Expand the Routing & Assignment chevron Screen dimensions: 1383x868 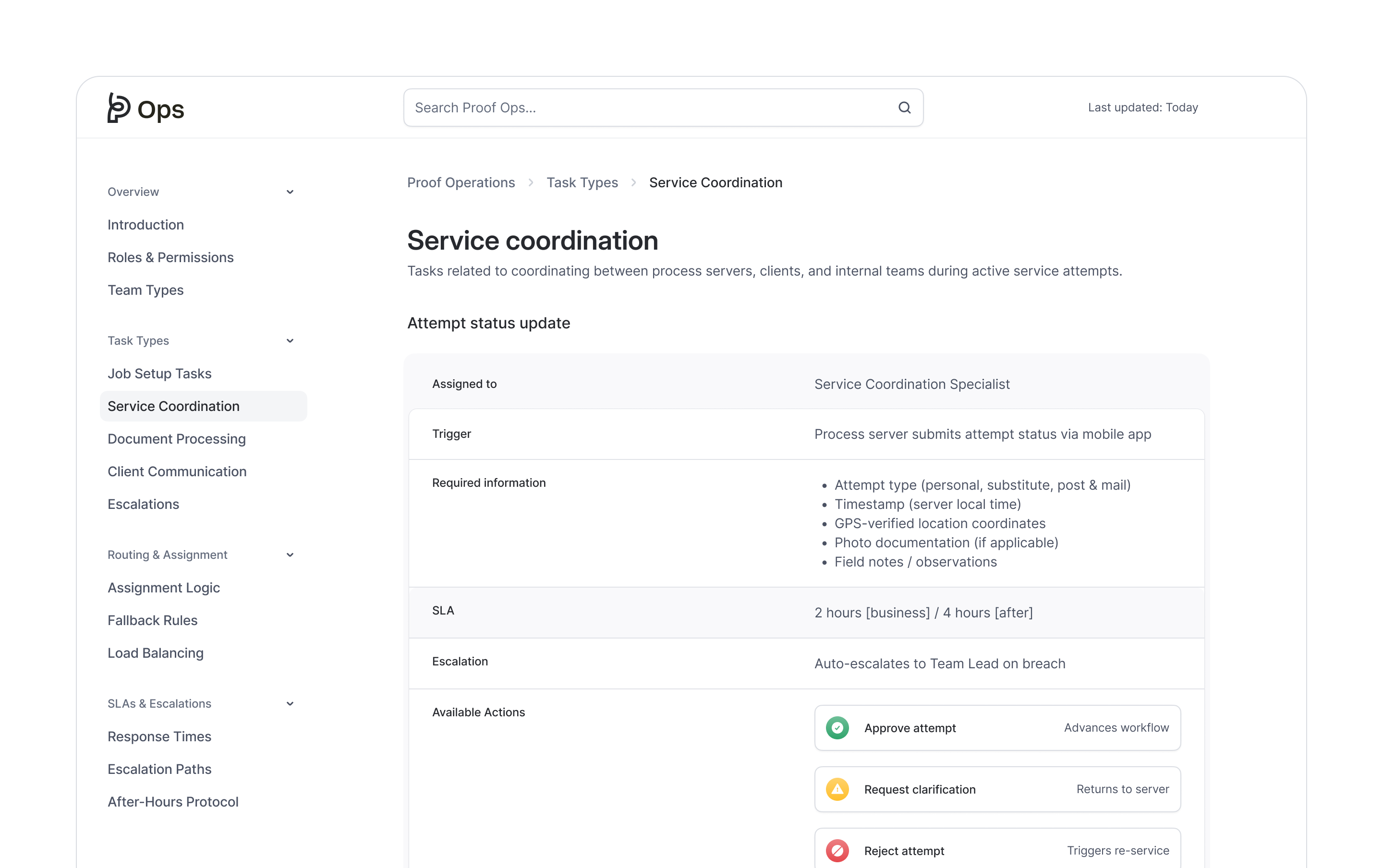pos(290,555)
